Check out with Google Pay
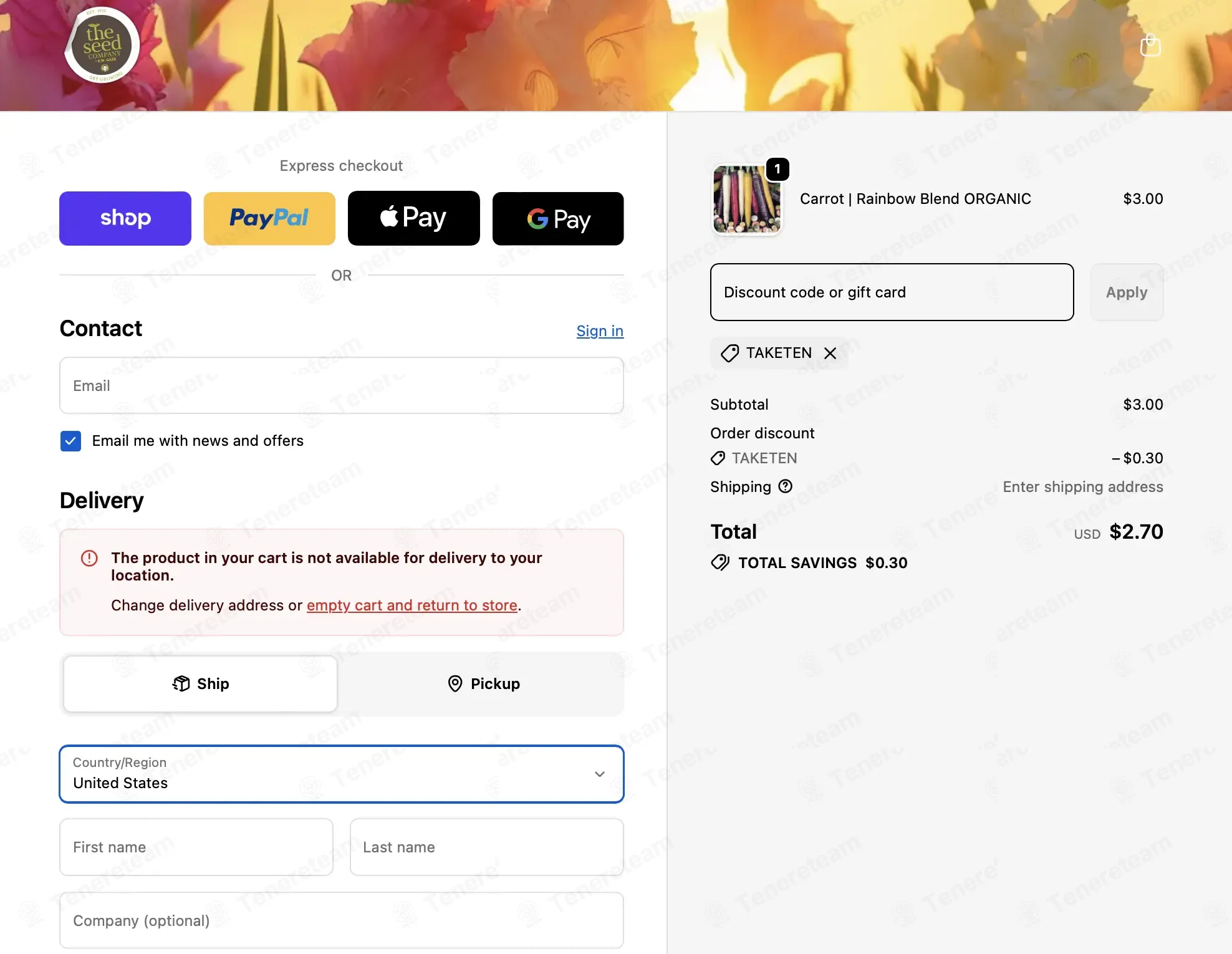 tap(558, 218)
